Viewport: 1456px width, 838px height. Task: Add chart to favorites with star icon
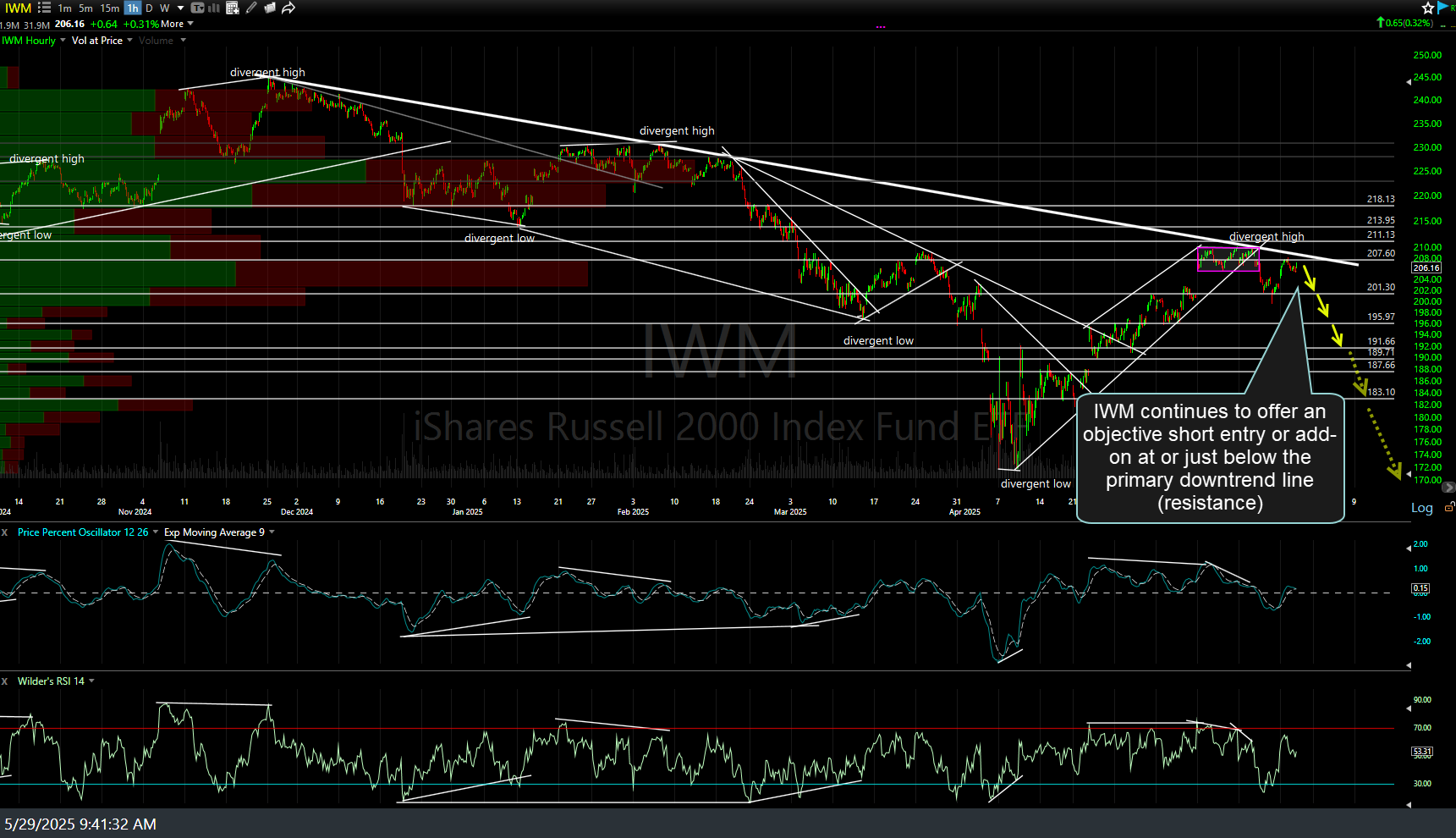pyautogui.click(x=1428, y=8)
